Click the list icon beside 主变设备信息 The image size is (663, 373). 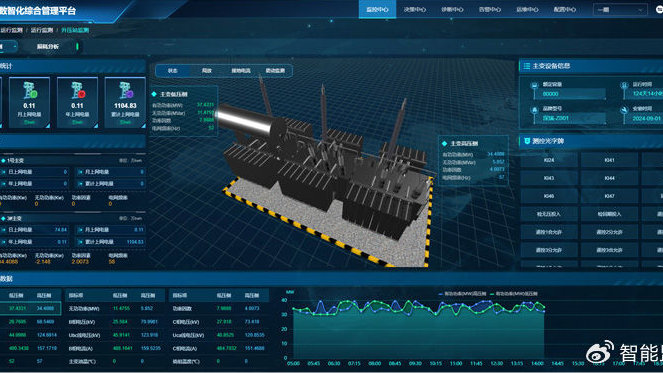(x=526, y=66)
